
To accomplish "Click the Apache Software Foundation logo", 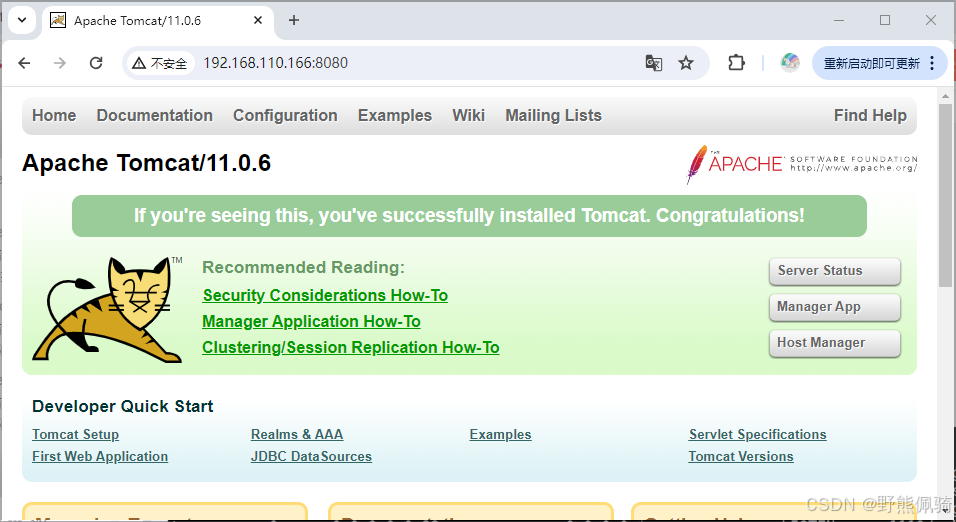I will click(801, 163).
